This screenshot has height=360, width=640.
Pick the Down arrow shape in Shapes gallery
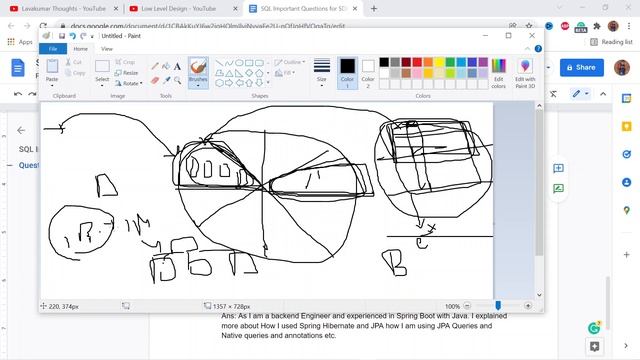point(259,83)
